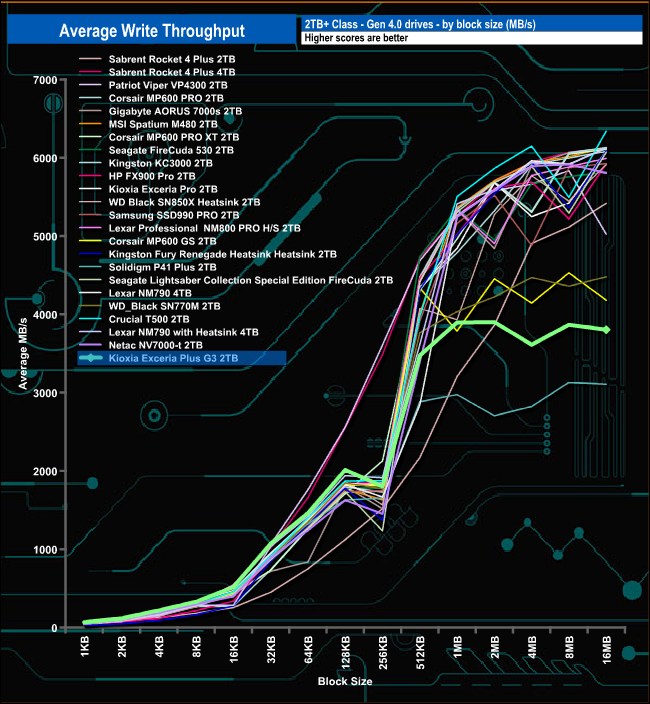Image resolution: width=650 pixels, height=704 pixels.
Task: Select Corsair MP600 PRO XT 2TB label
Action: (x=174, y=137)
